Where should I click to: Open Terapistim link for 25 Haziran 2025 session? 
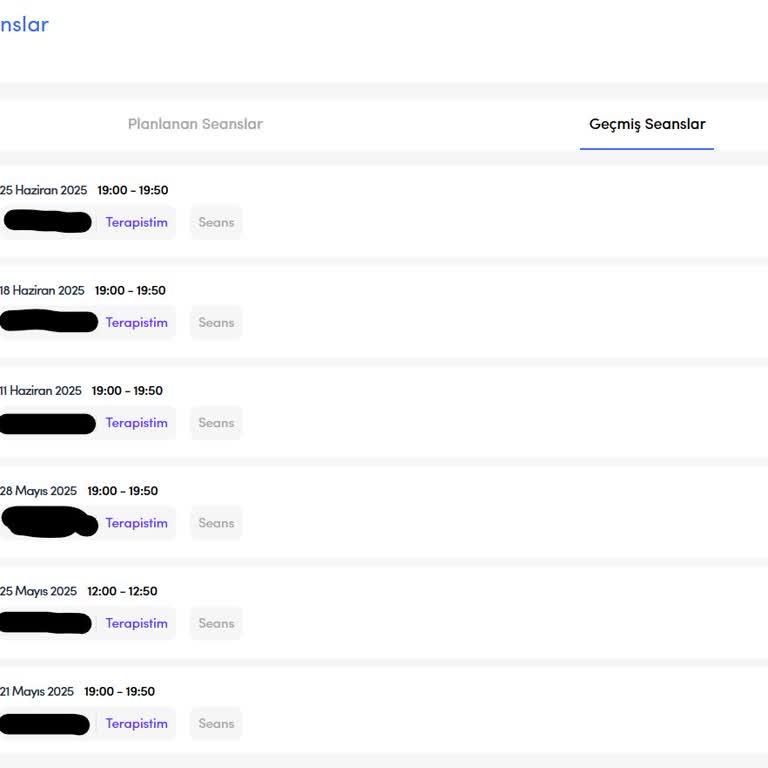point(137,222)
